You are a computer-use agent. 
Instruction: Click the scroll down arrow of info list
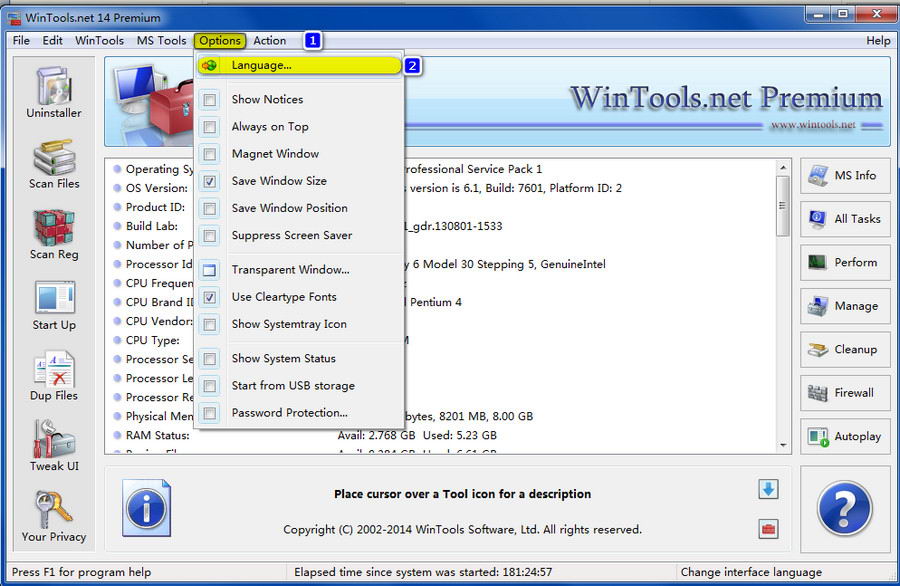tap(783, 445)
